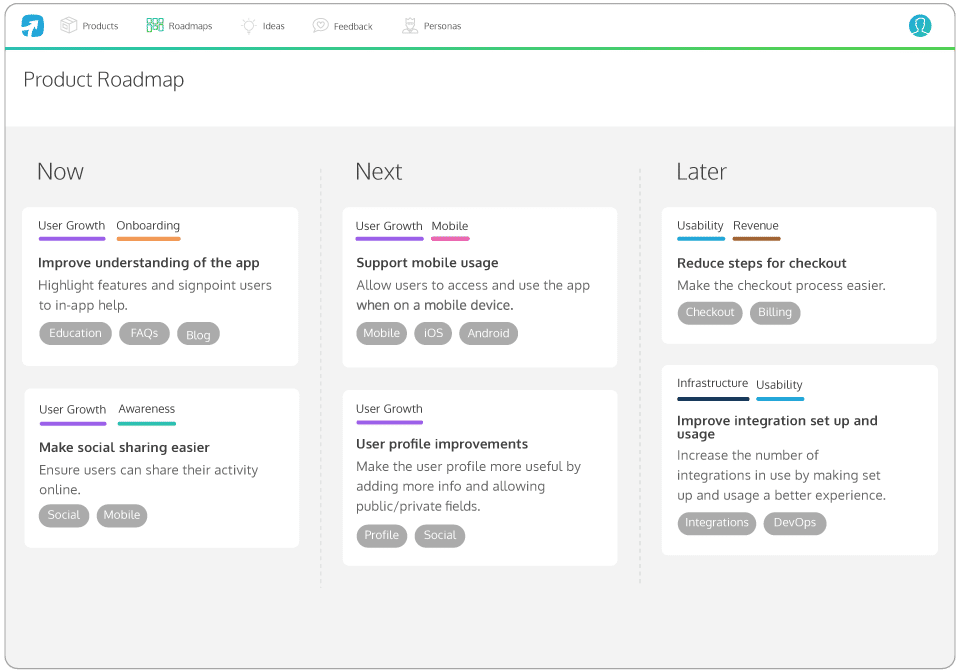Click the Awareness objective label
The image size is (960, 672).
pyautogui.click(x=147, y=409)
